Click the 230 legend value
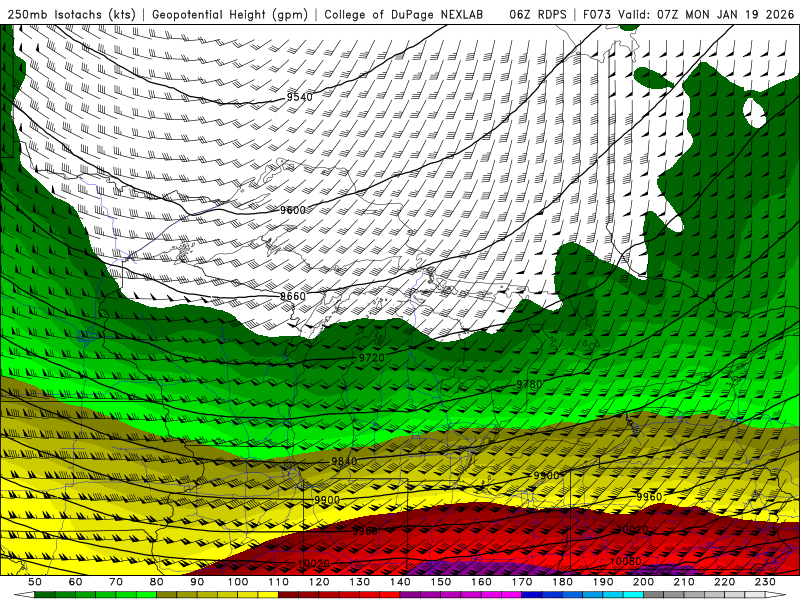Image resolution: width=800 pixels, height=600 pixels. 765,582
